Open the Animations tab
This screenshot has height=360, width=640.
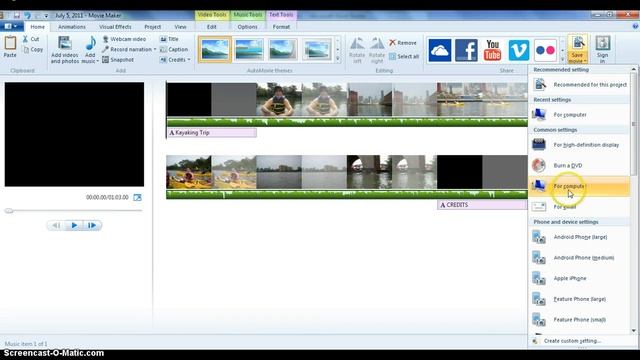72,27
